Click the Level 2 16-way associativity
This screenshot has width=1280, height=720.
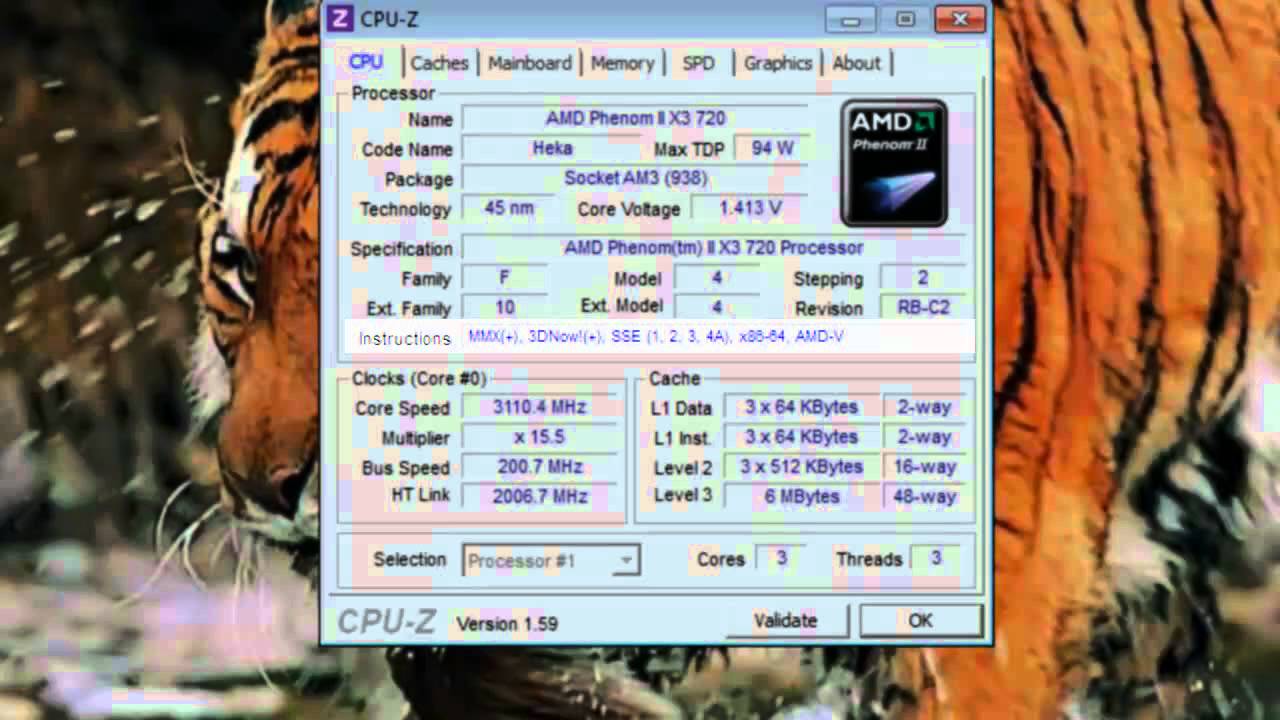click(925, 466)
